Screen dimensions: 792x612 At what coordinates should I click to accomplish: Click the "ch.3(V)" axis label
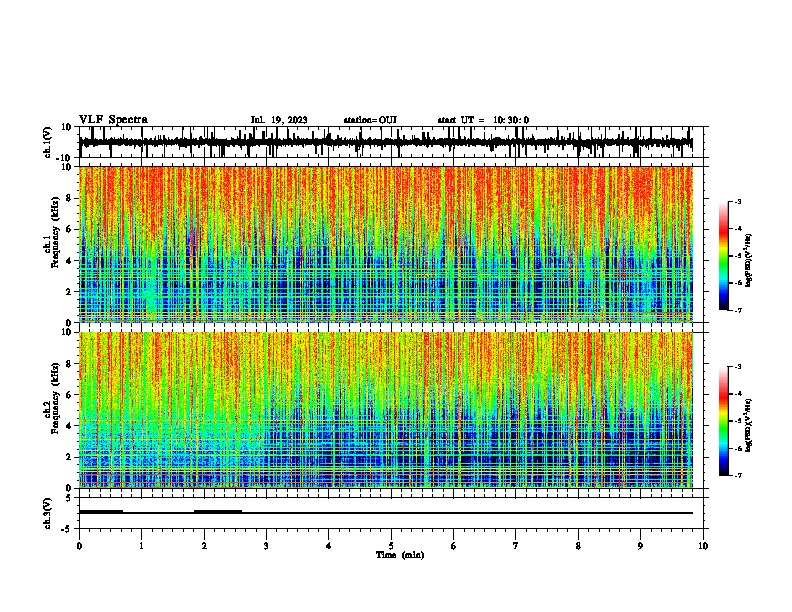pyautogui.click(x=47, y=514)
